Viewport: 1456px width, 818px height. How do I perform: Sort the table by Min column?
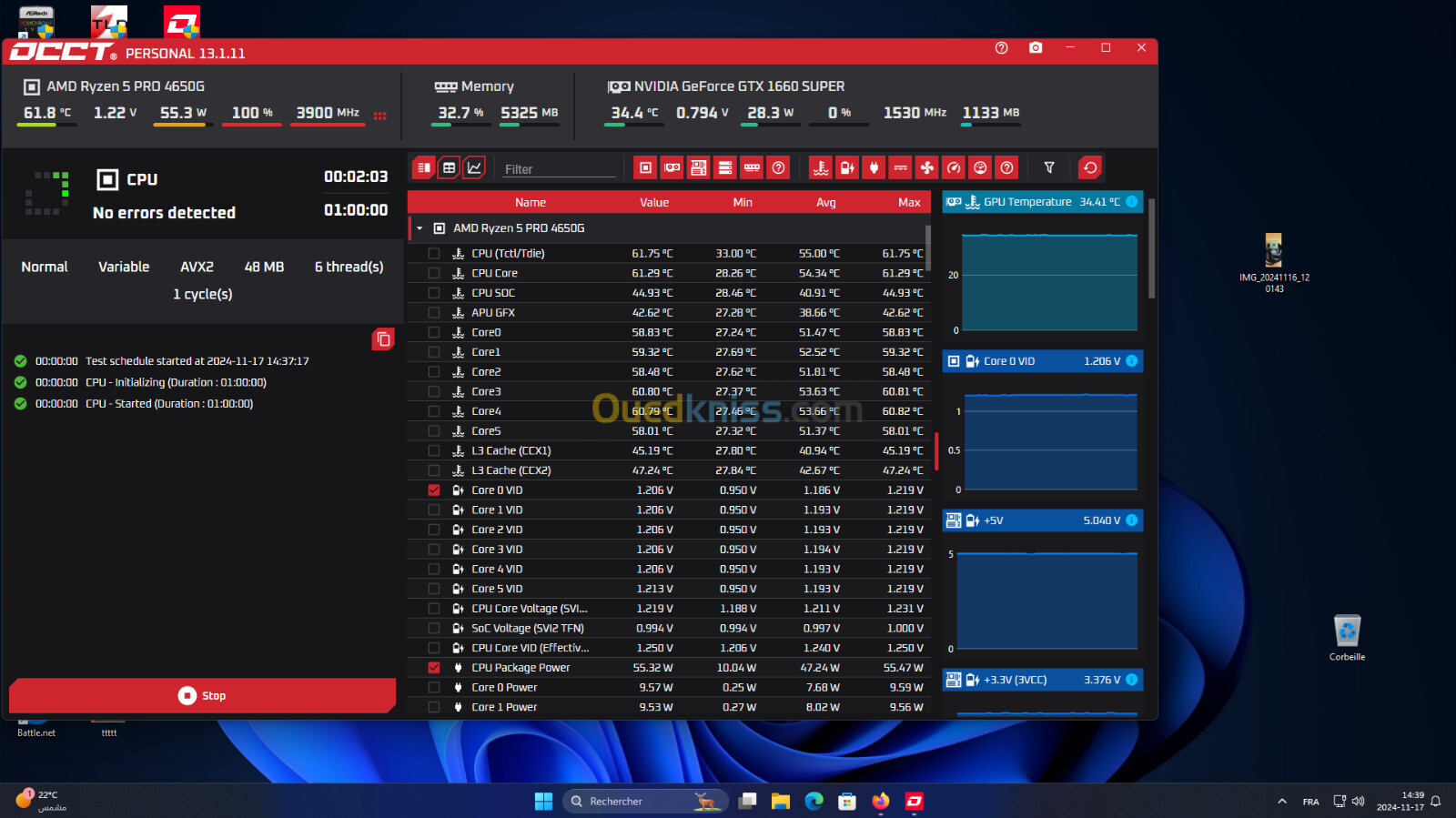[743, 202]
